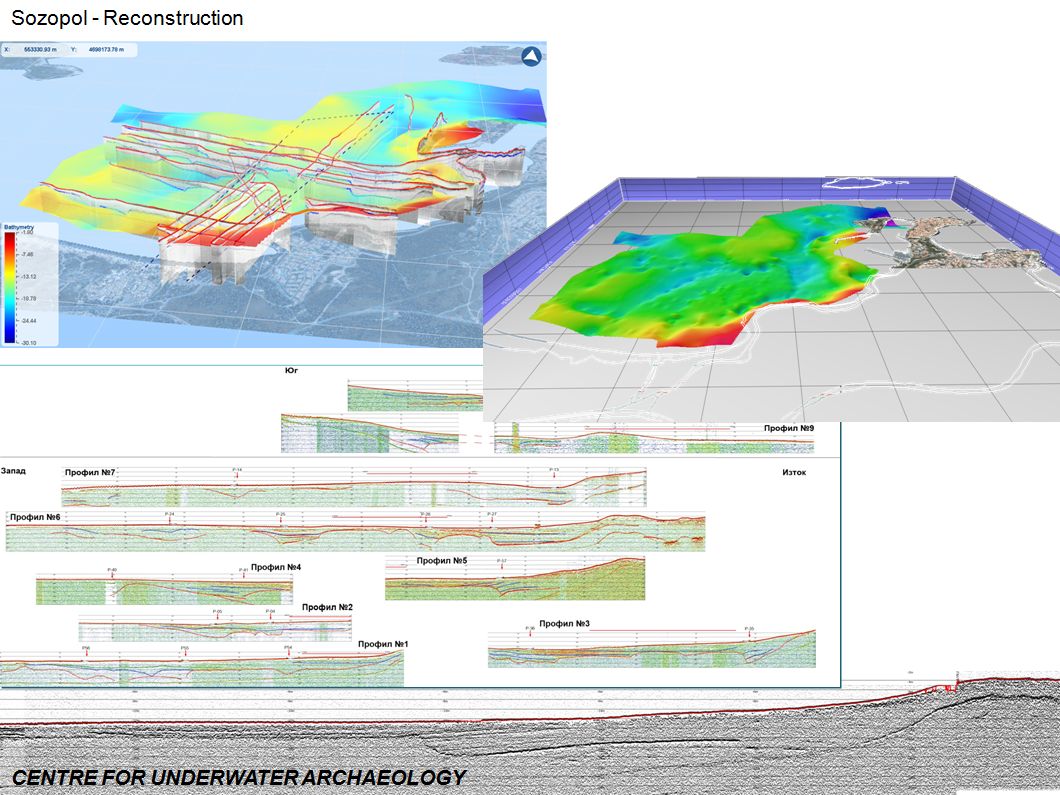Click the 'Профил №5' label
The image size is (1060, 795).
442,560
